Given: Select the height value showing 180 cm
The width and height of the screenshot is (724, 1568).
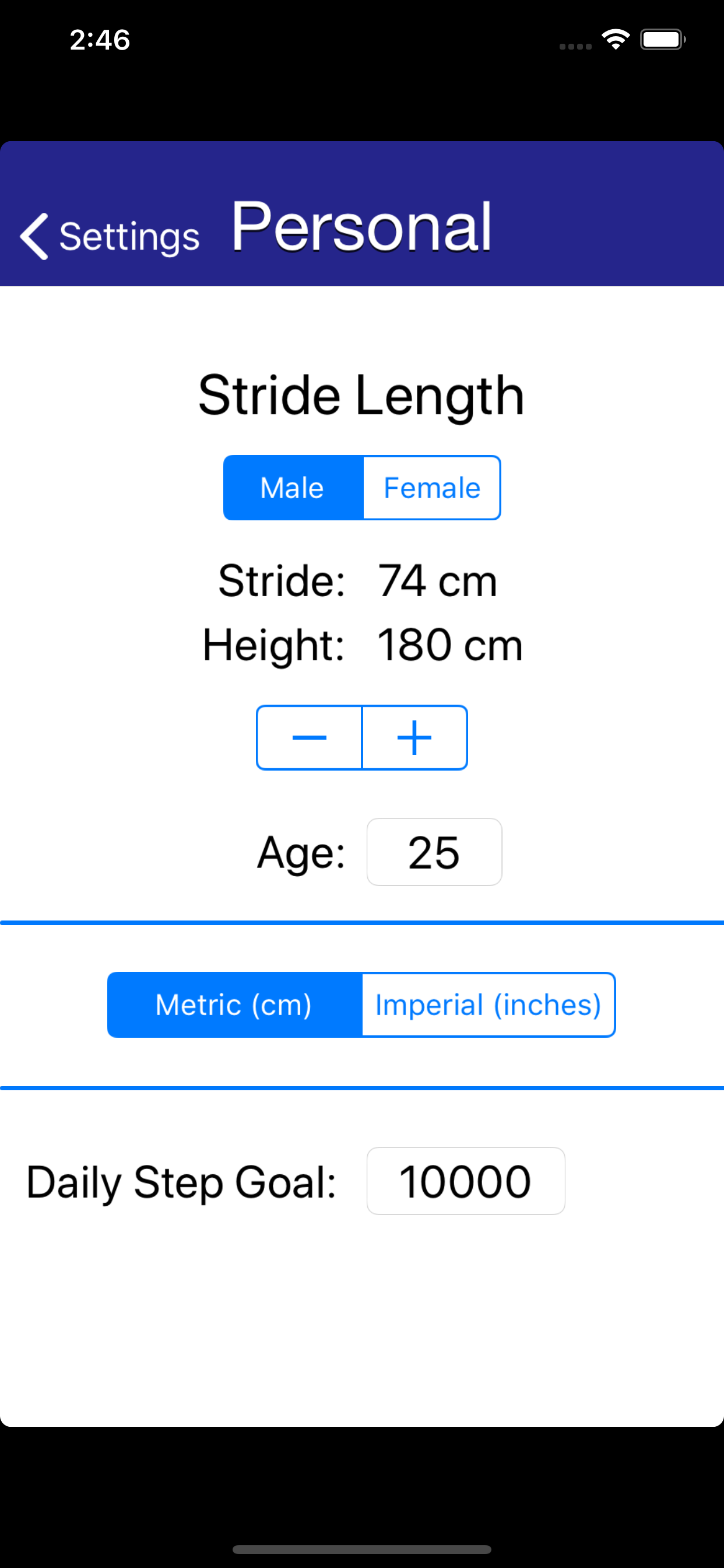Looking at the screenshot, I should (x=448, y=643).
